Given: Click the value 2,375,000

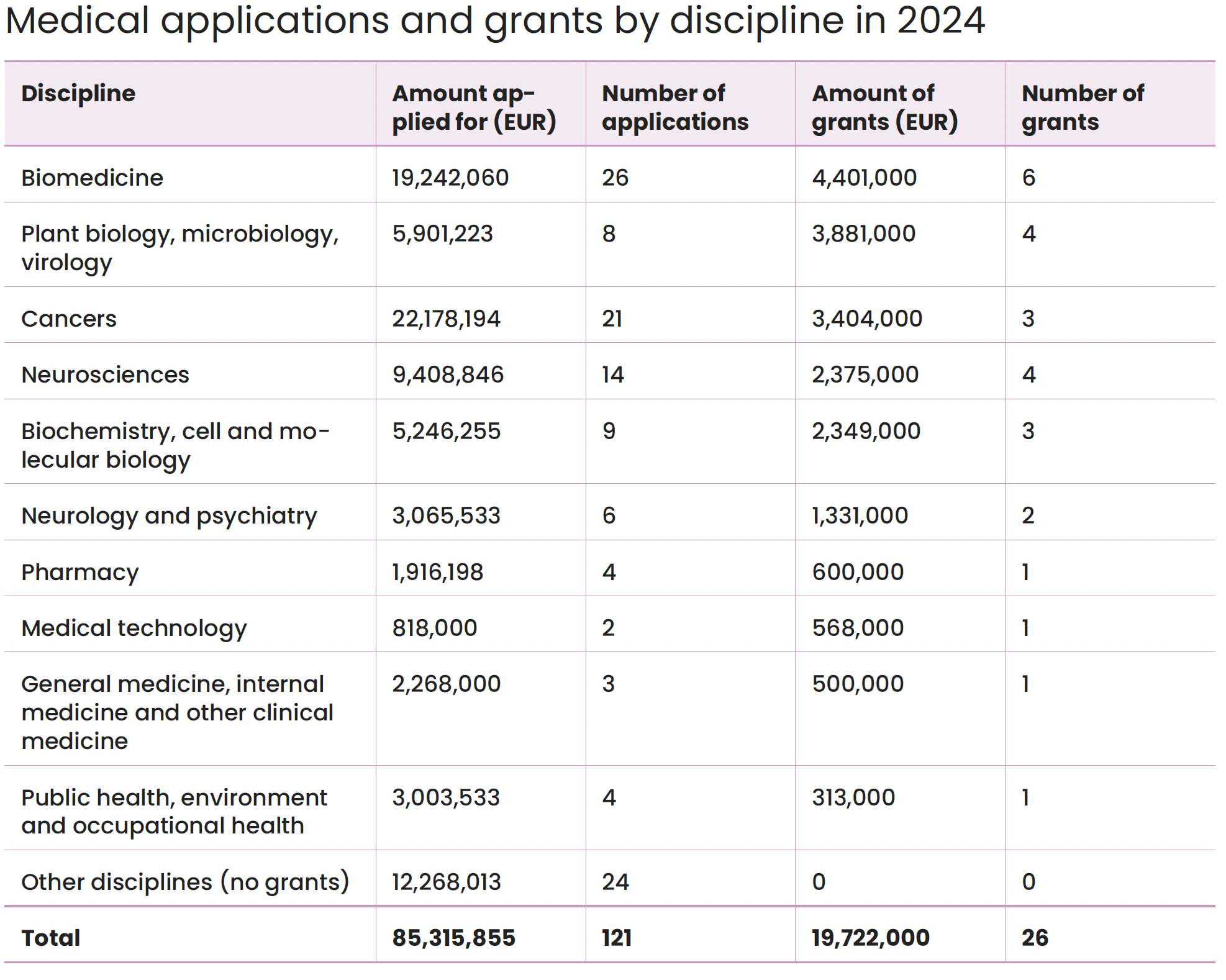Looking at the screenshot, I should coord(865,374).
